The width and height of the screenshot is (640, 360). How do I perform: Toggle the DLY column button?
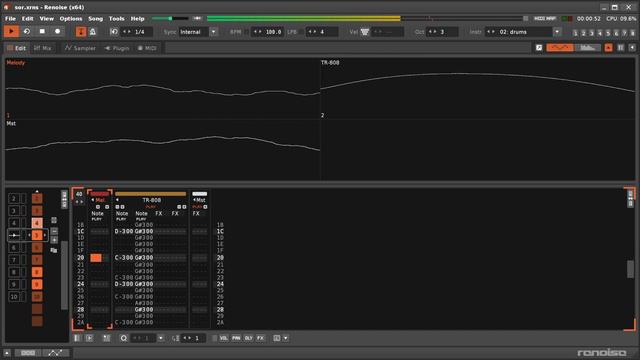point(248,338)
